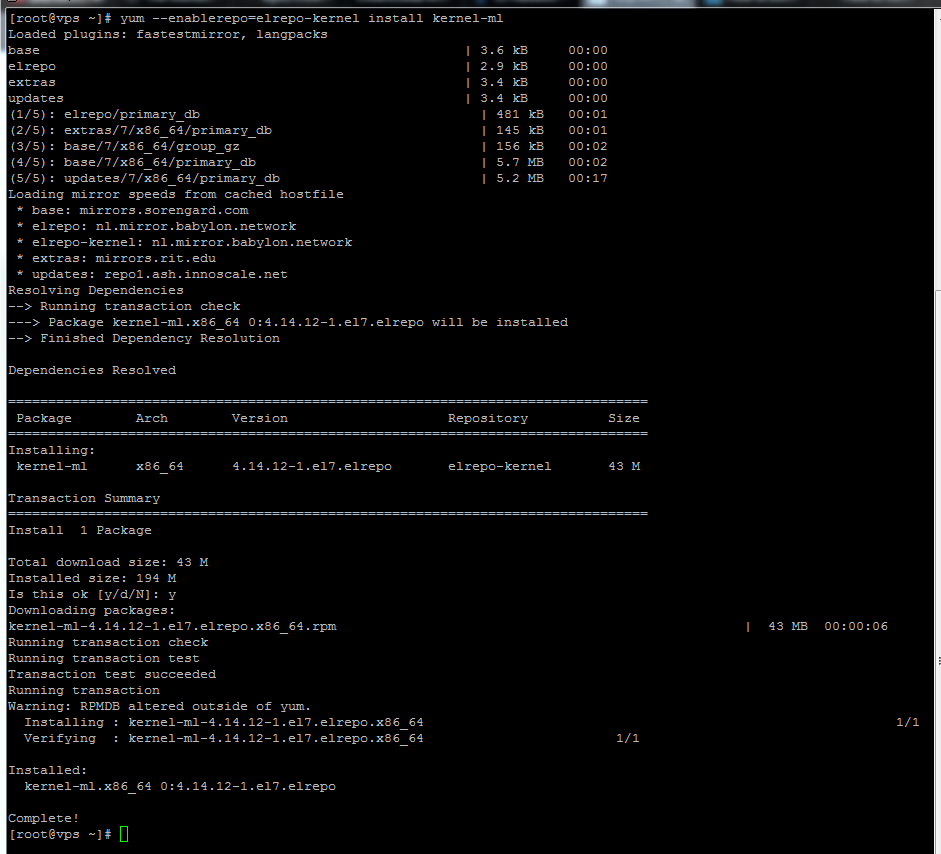The image size is (941, 854).
Task: Click the 'Complete!' message
Action: [43, 819]
